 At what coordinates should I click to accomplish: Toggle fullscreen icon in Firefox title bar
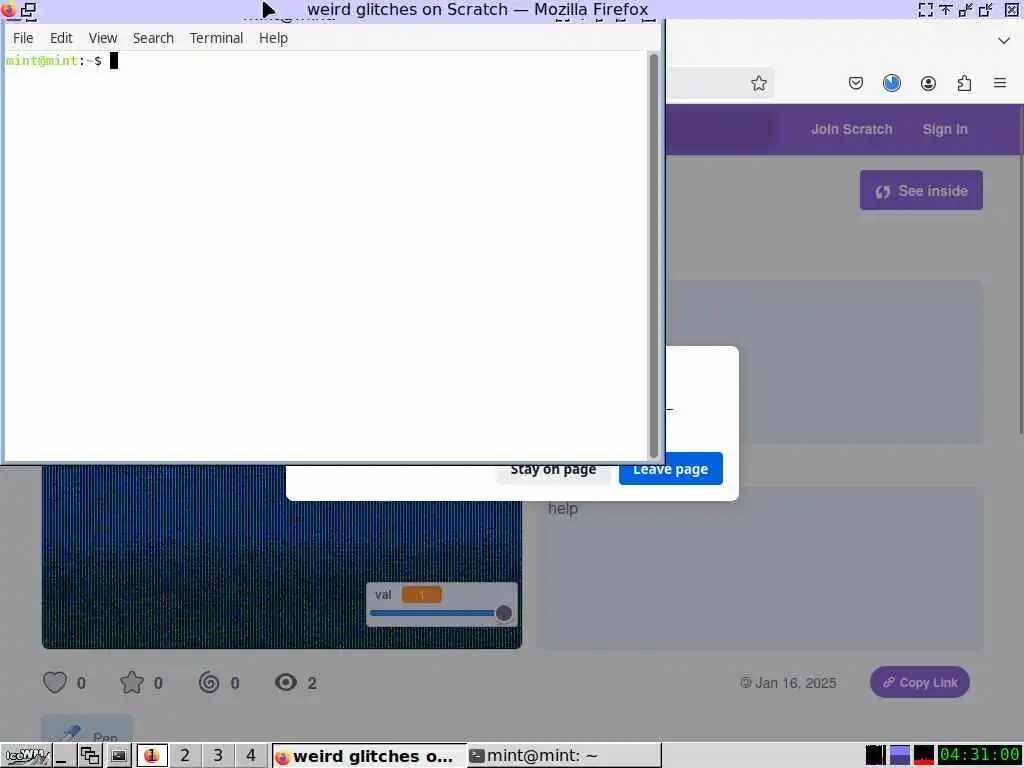pyautogui.click(x=925, y=9)
